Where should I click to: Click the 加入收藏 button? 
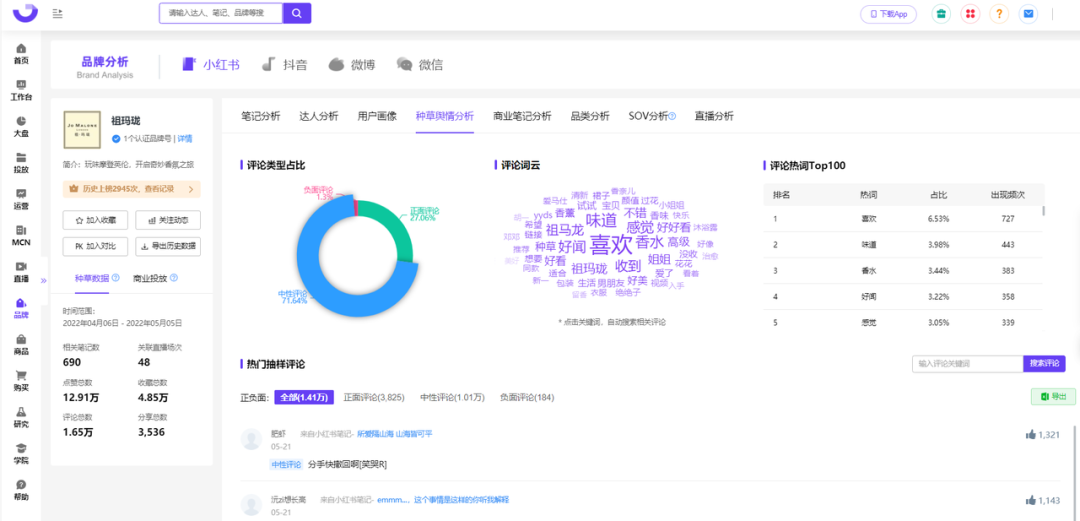coord(96,221)
